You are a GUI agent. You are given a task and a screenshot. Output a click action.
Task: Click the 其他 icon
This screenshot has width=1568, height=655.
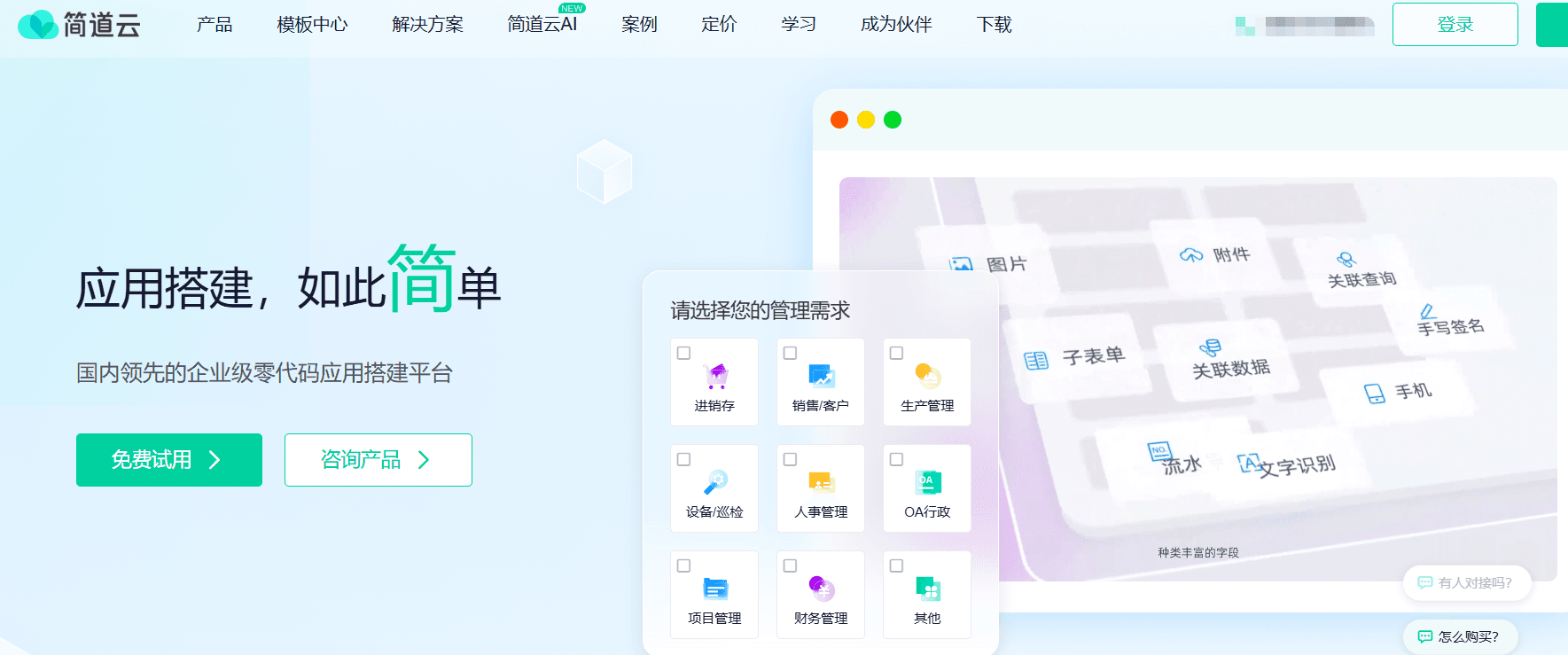[927, 589]
